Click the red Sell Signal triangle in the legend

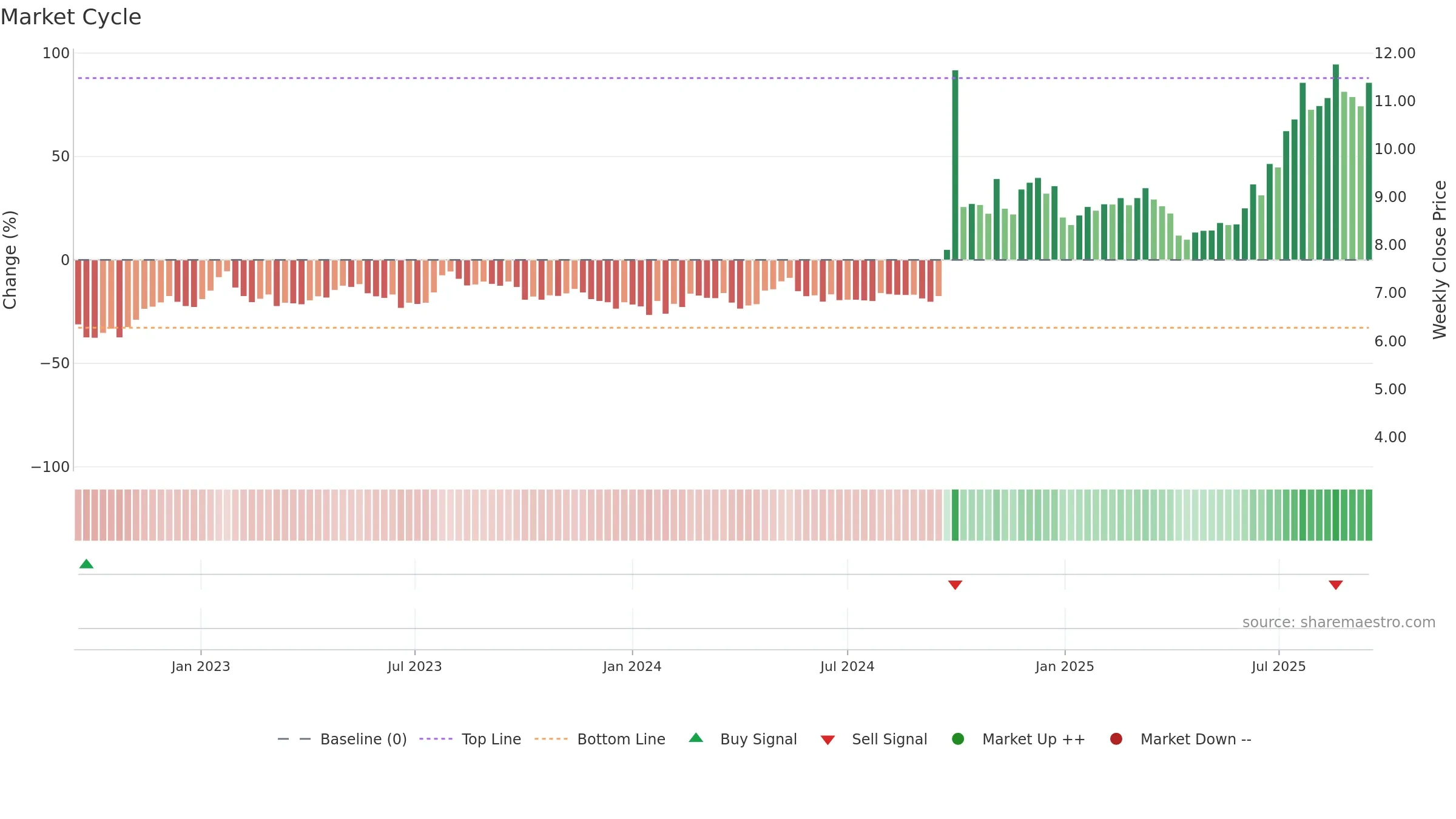[827, 740]
